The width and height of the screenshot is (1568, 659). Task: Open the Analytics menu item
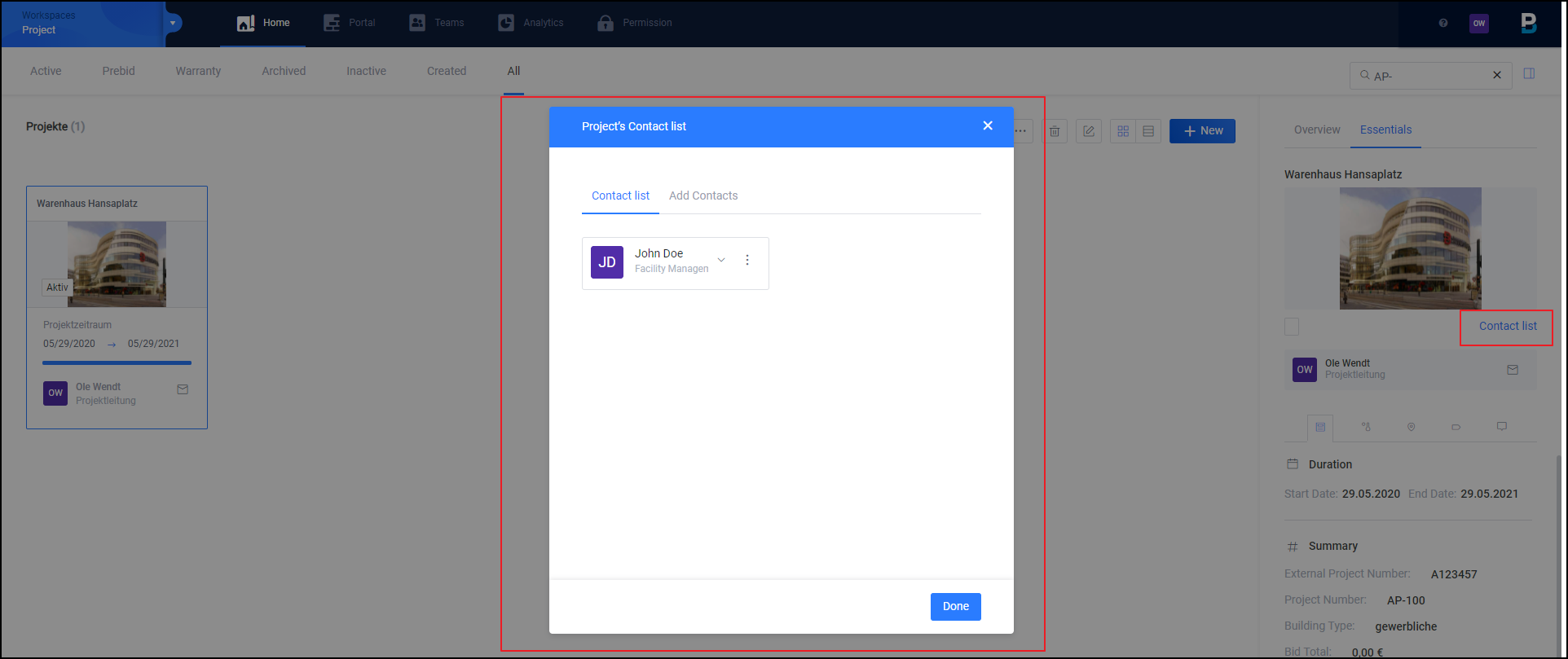point(531,23)
